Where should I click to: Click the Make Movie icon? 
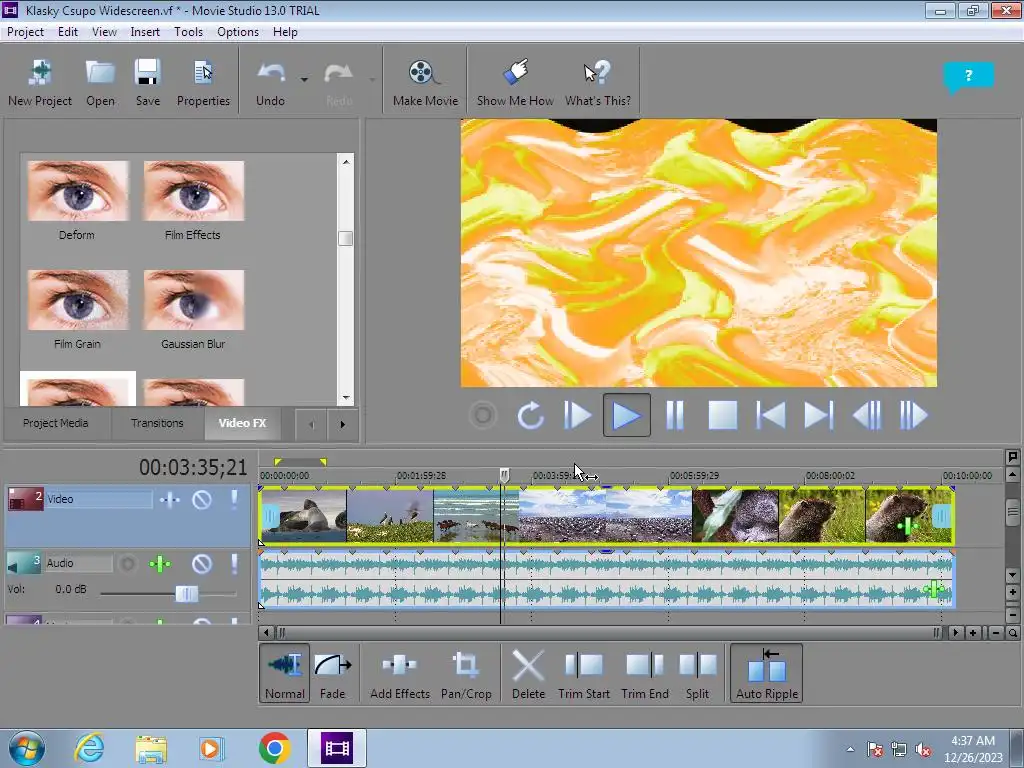click(x=424, y=73)
